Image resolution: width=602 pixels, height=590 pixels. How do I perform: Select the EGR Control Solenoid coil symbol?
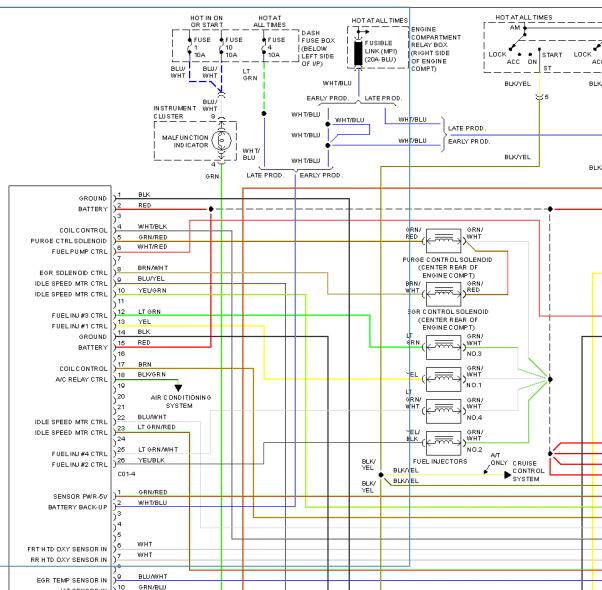point(444,294)
